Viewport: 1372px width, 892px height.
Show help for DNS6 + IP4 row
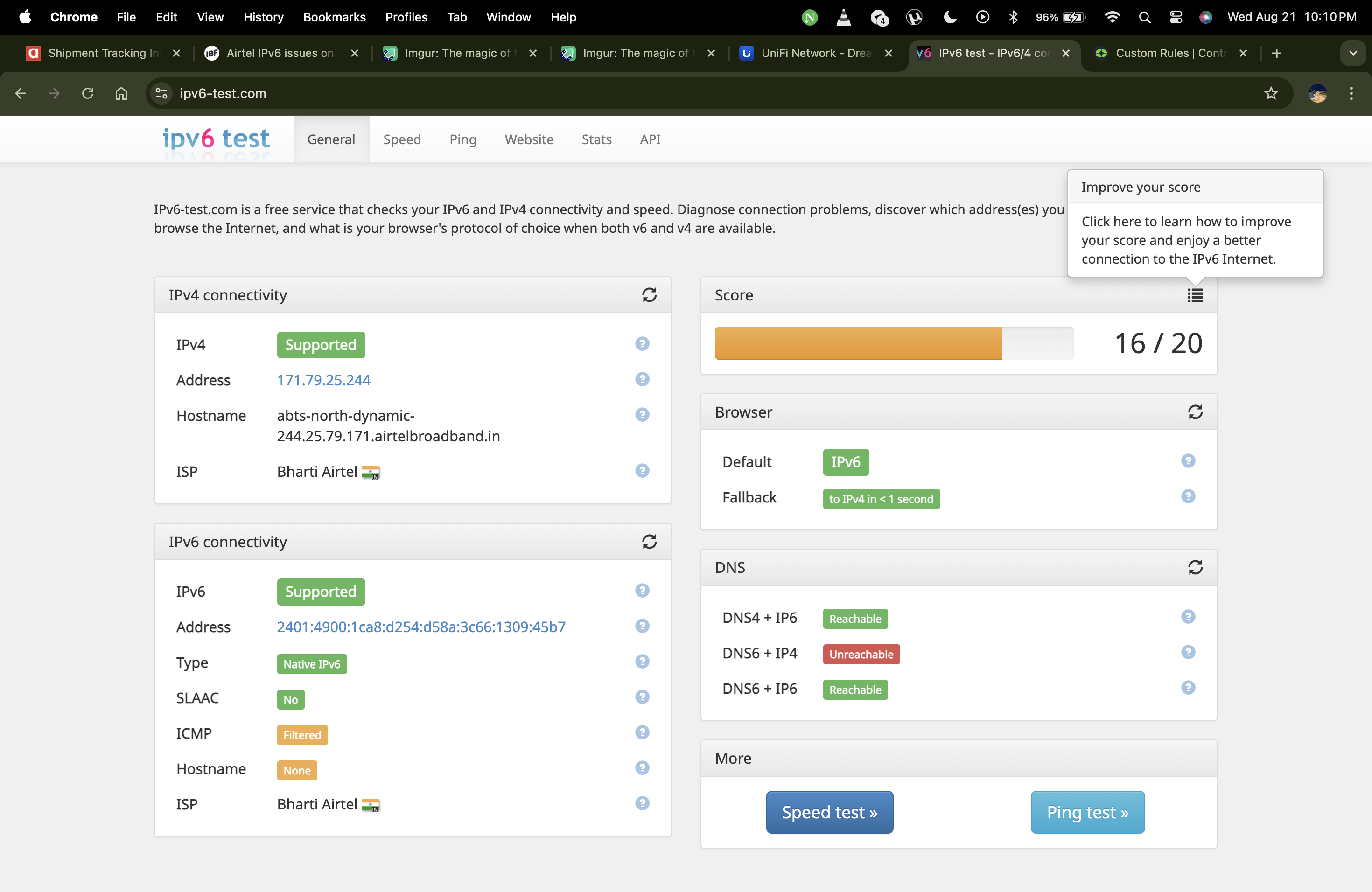pyautogui.click(x=1188, y=652)
